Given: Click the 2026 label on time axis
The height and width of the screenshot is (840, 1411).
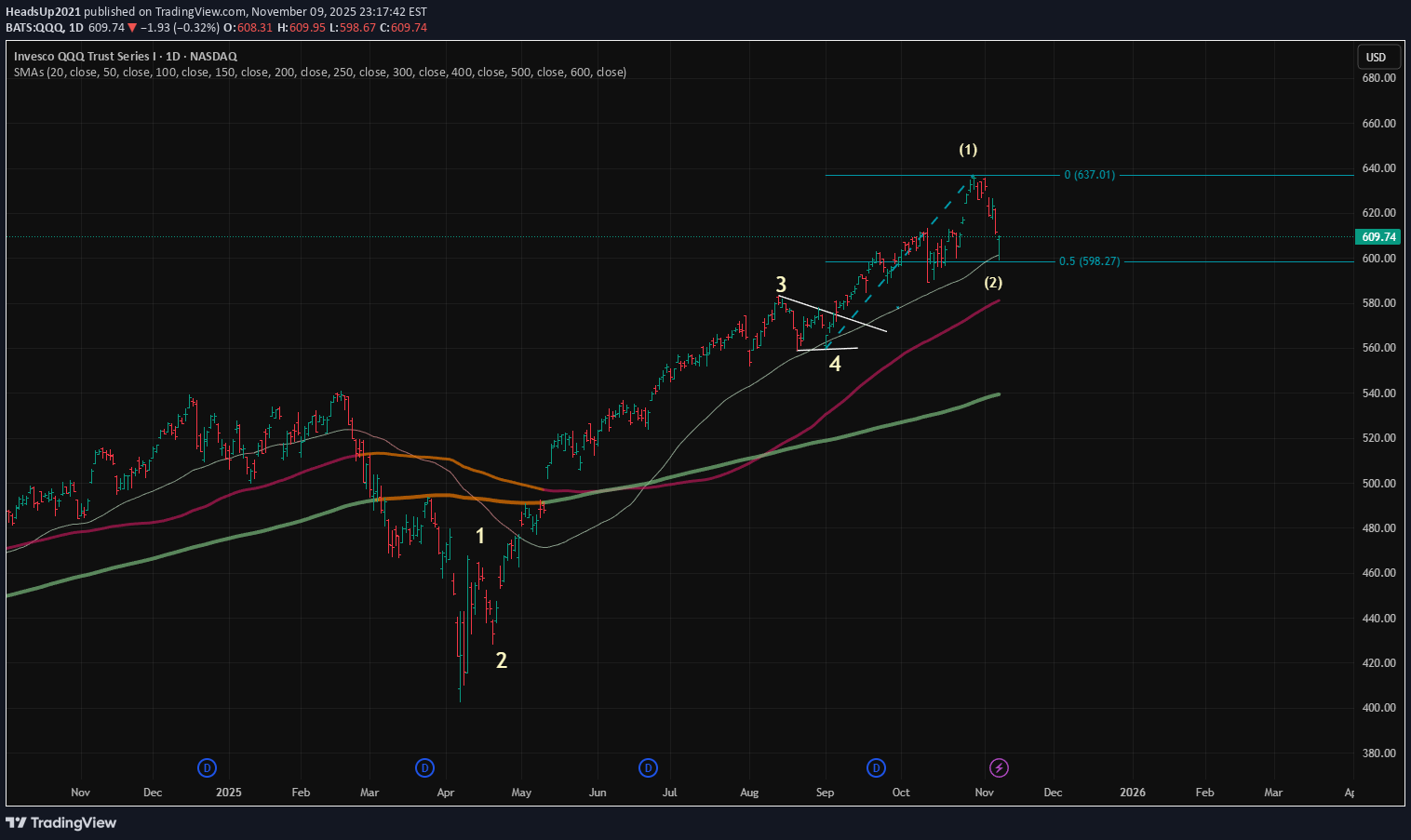Looking at the screenshot, I should 1133,793.
